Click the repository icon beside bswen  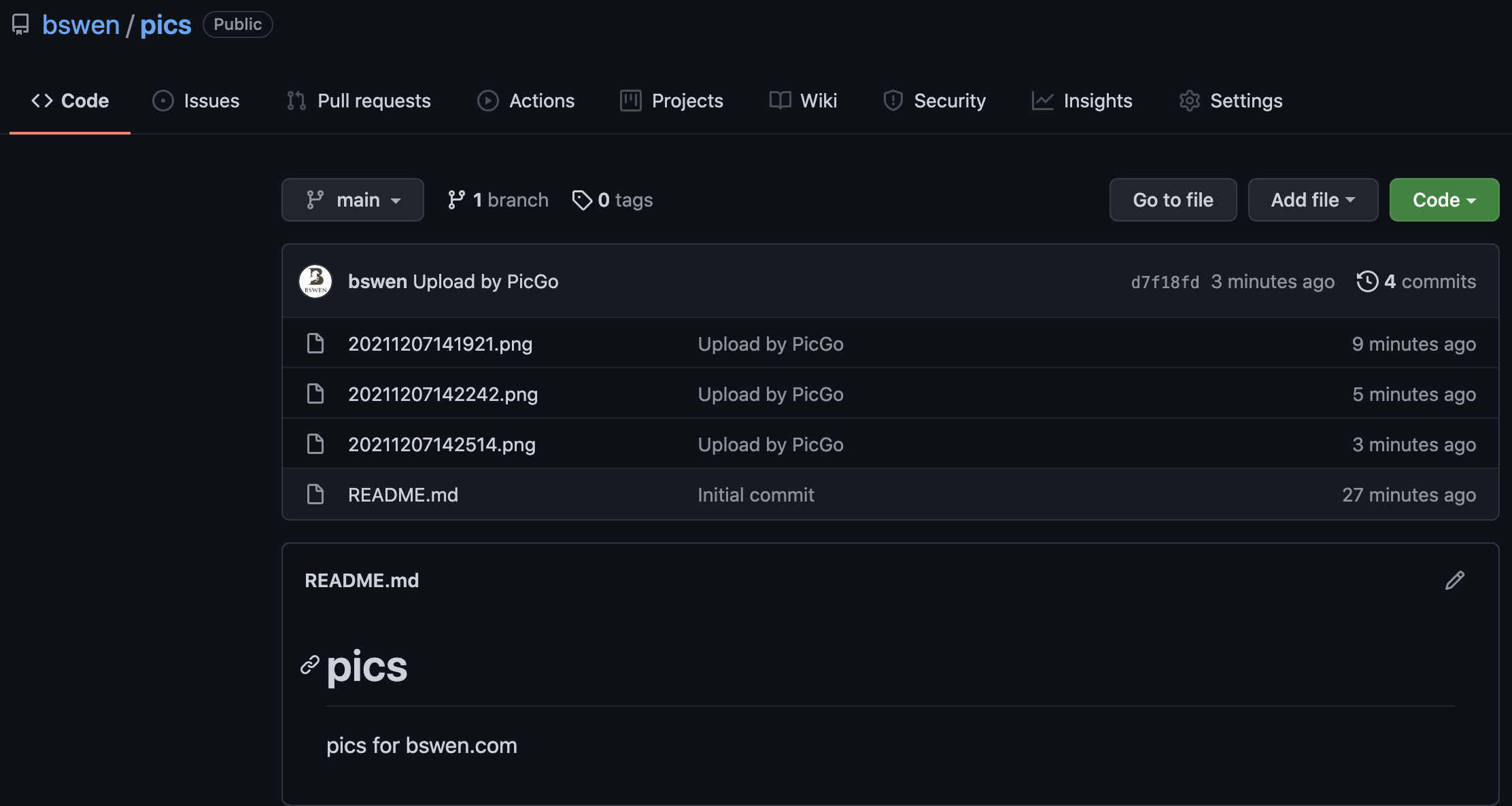click(x=20, y=24)
